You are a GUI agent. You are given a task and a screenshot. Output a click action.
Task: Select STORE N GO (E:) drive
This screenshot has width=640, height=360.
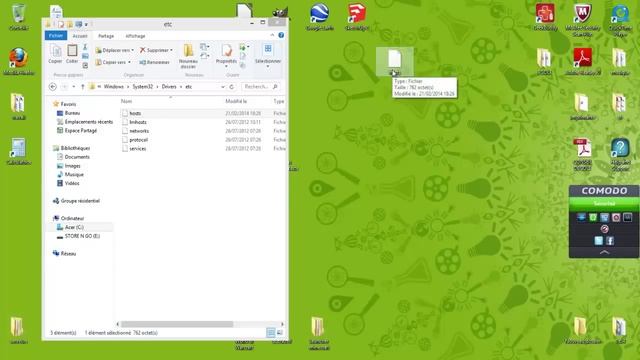(78, 236)
